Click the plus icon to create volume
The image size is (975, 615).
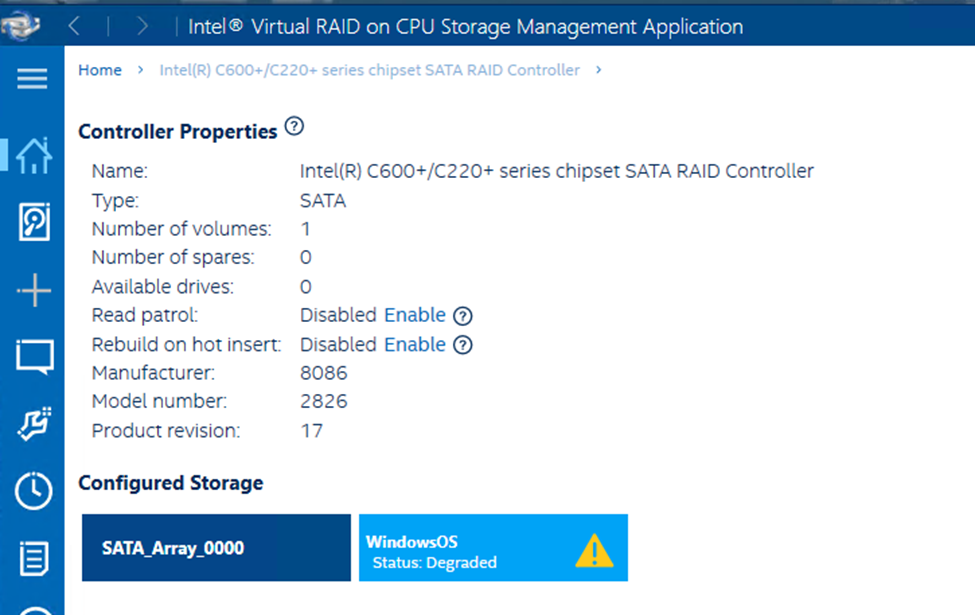[x=34, y=290]
